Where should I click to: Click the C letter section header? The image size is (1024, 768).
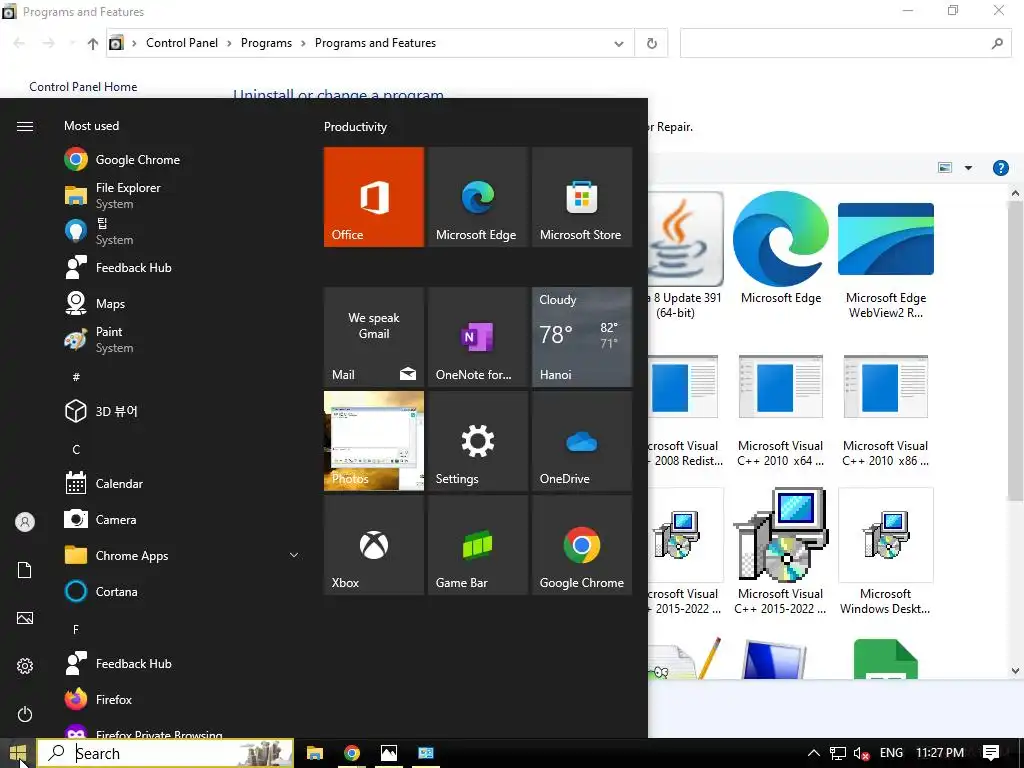[76, 449]
